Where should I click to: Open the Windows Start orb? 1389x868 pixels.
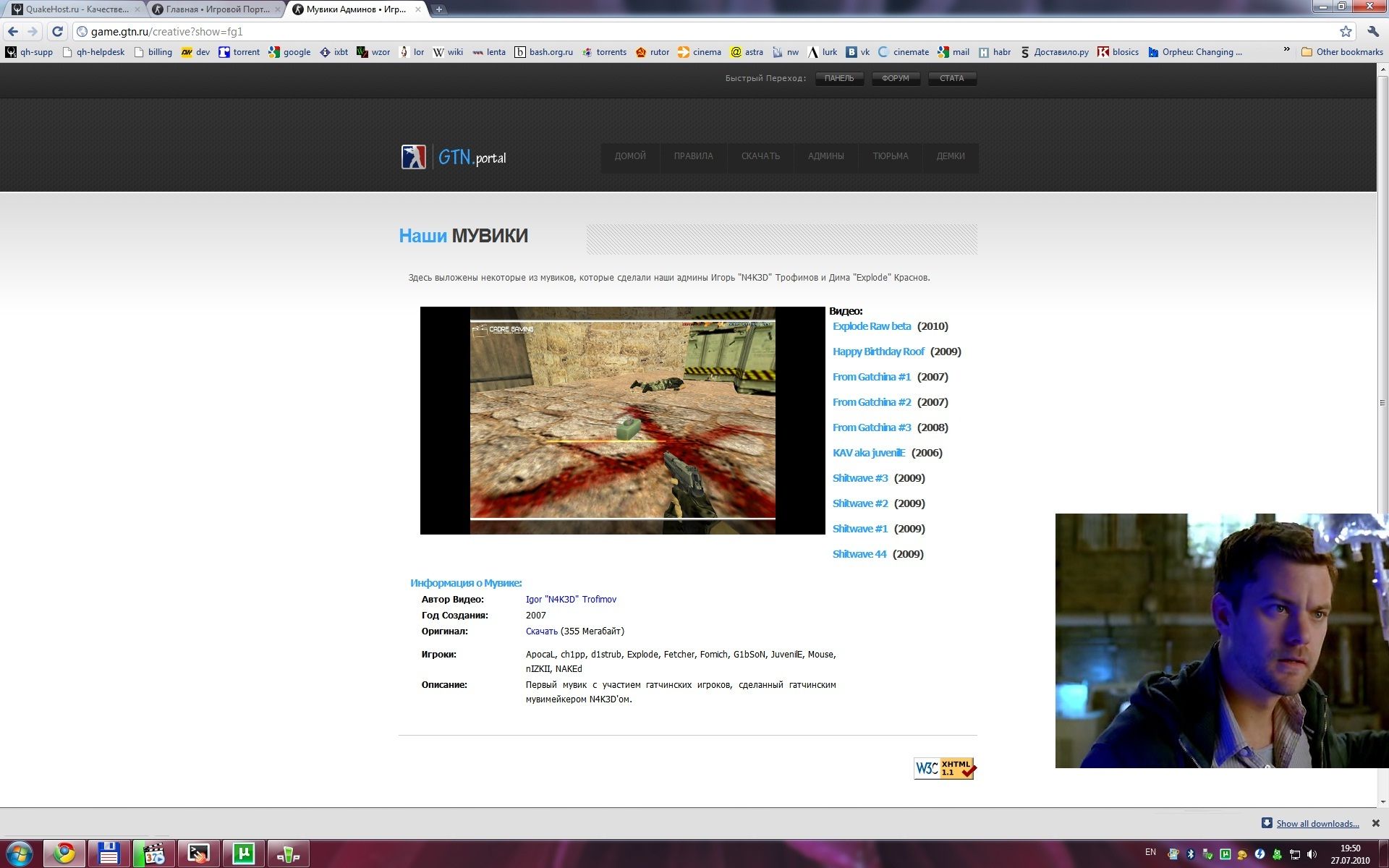tap(20, 854)
